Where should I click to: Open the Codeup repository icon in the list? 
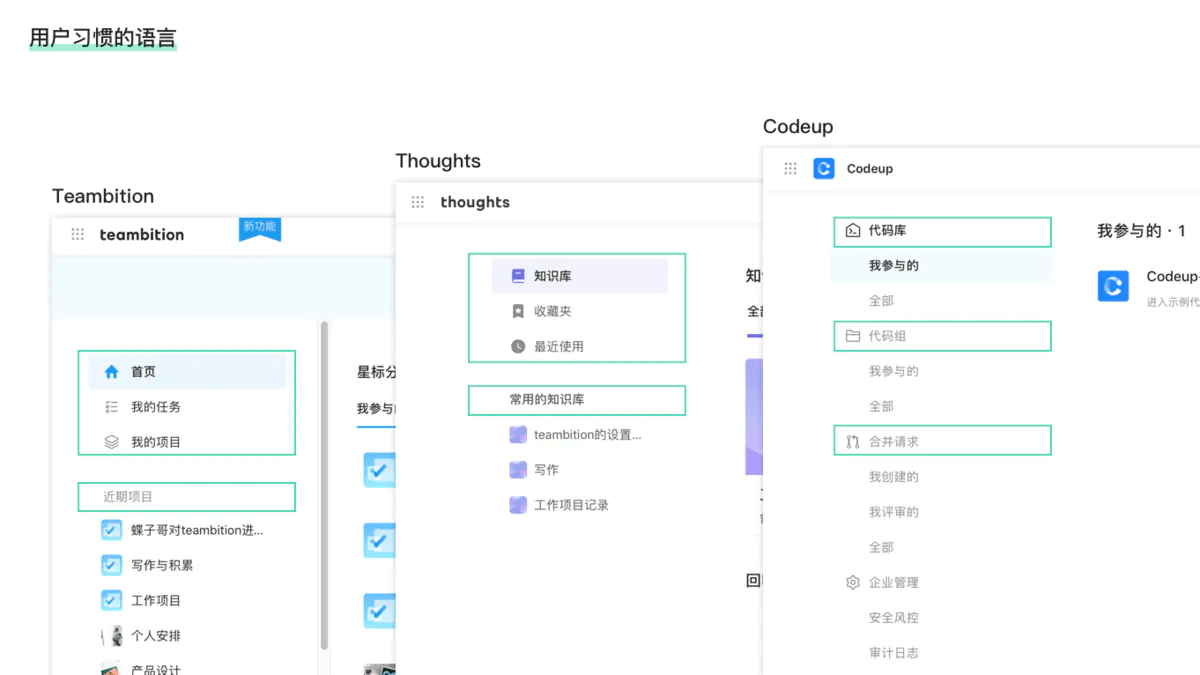pyautogui.click(x=1113, y=286)
